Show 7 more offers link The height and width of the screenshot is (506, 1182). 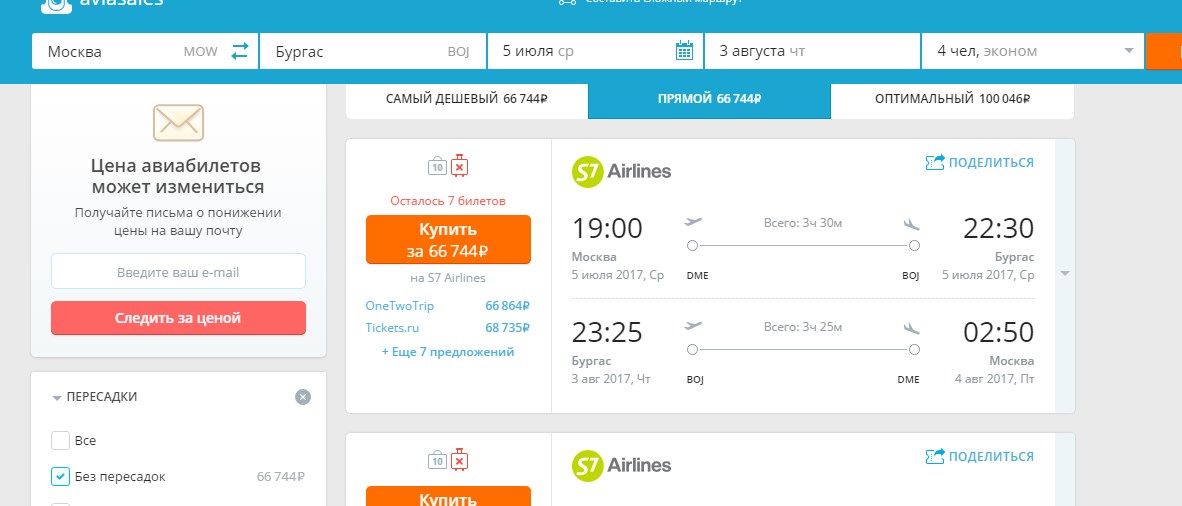tap(448, 351)
